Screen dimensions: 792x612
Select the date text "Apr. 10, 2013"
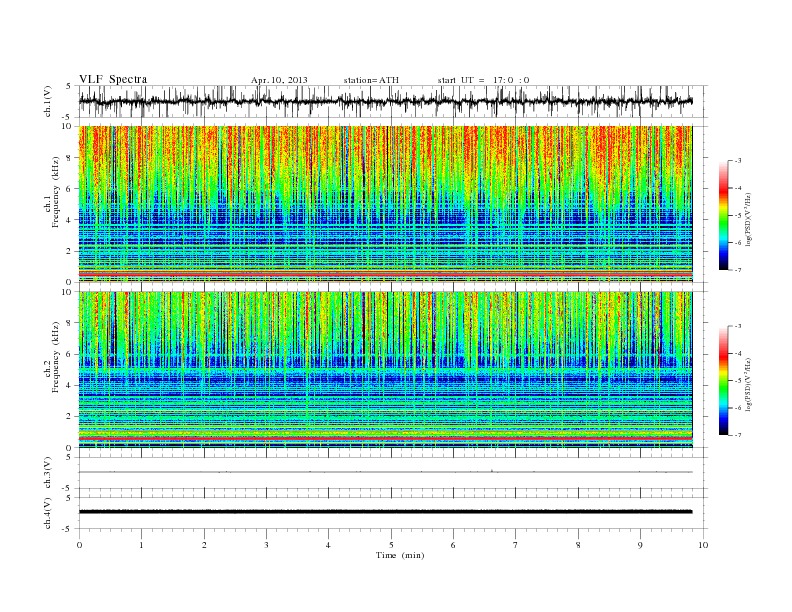tap(279, 80)
